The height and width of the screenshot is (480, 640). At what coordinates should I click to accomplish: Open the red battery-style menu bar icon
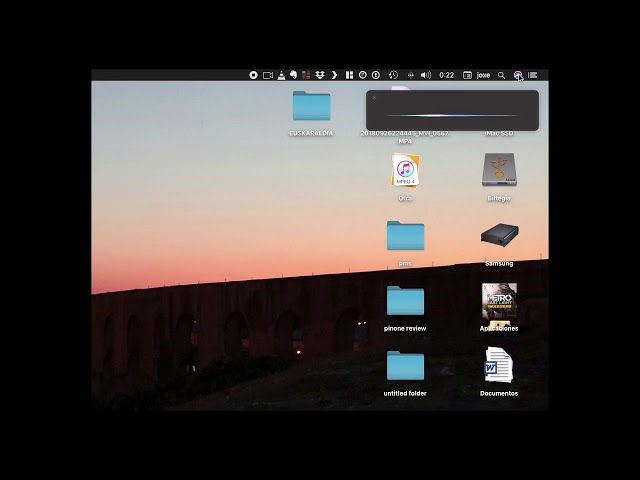306,75
